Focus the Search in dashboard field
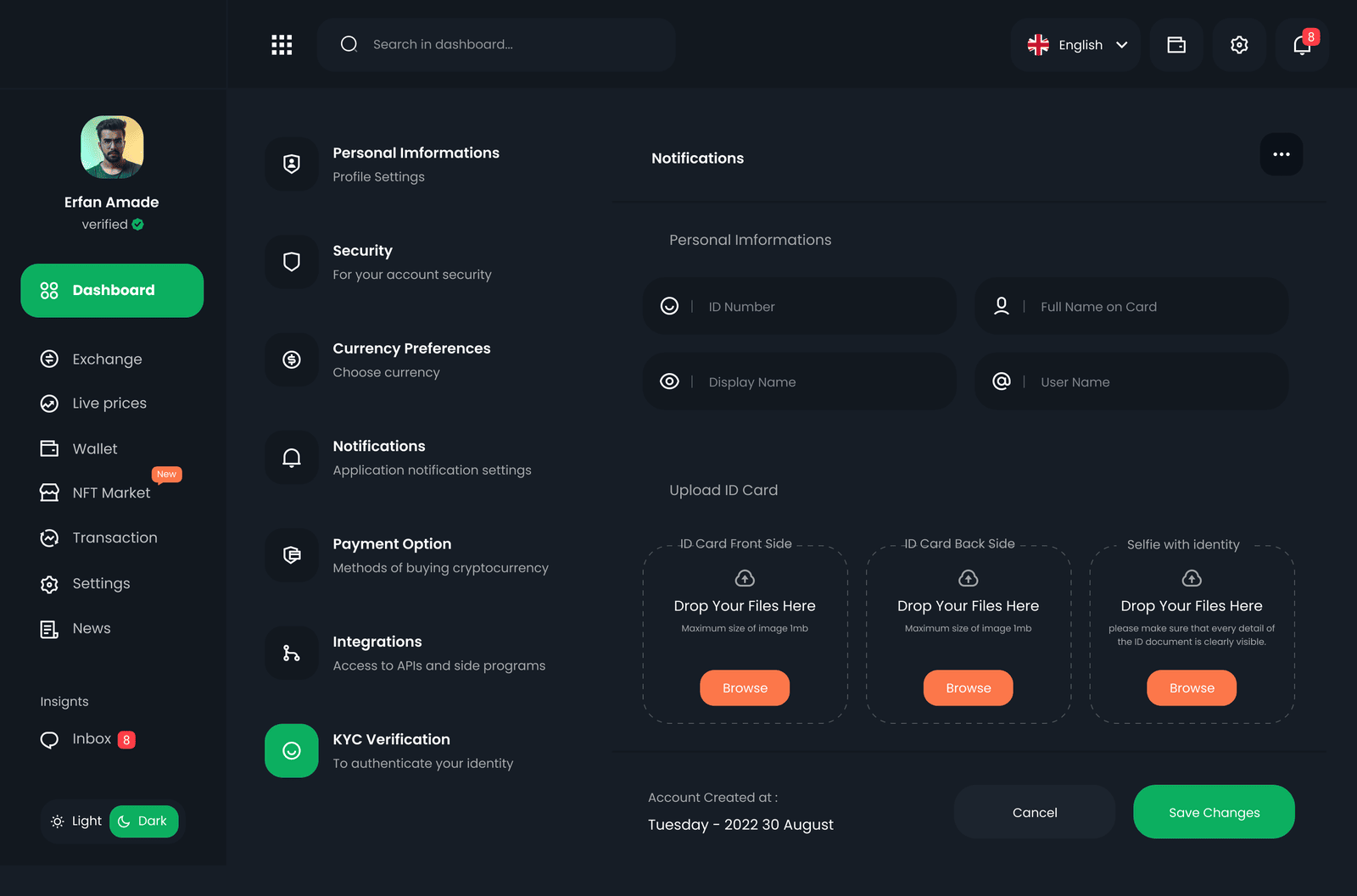Viewport: 1357px width, 896px height. coord(496,45)
